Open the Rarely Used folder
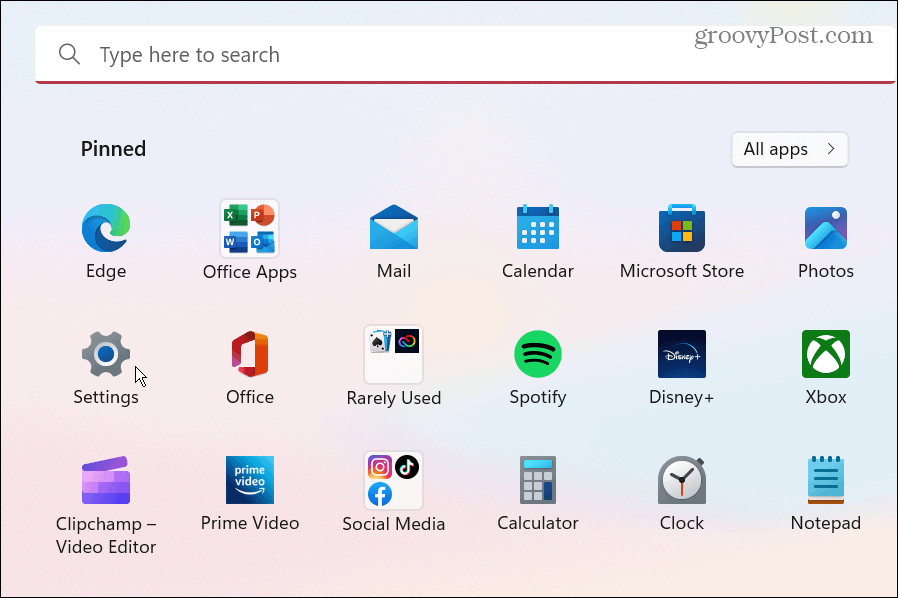 (x=393, y=355)
